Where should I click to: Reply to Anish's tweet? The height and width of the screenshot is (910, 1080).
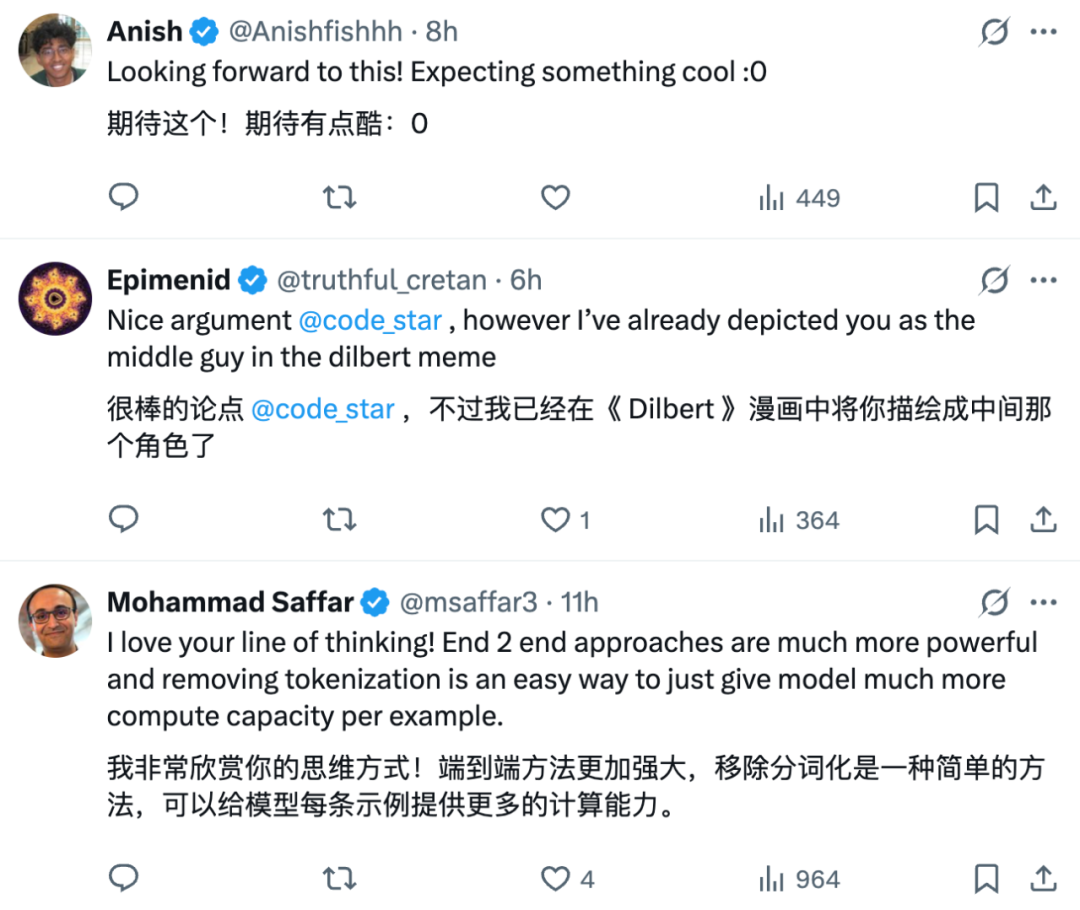pyautogui.click(x=123, y=198)
